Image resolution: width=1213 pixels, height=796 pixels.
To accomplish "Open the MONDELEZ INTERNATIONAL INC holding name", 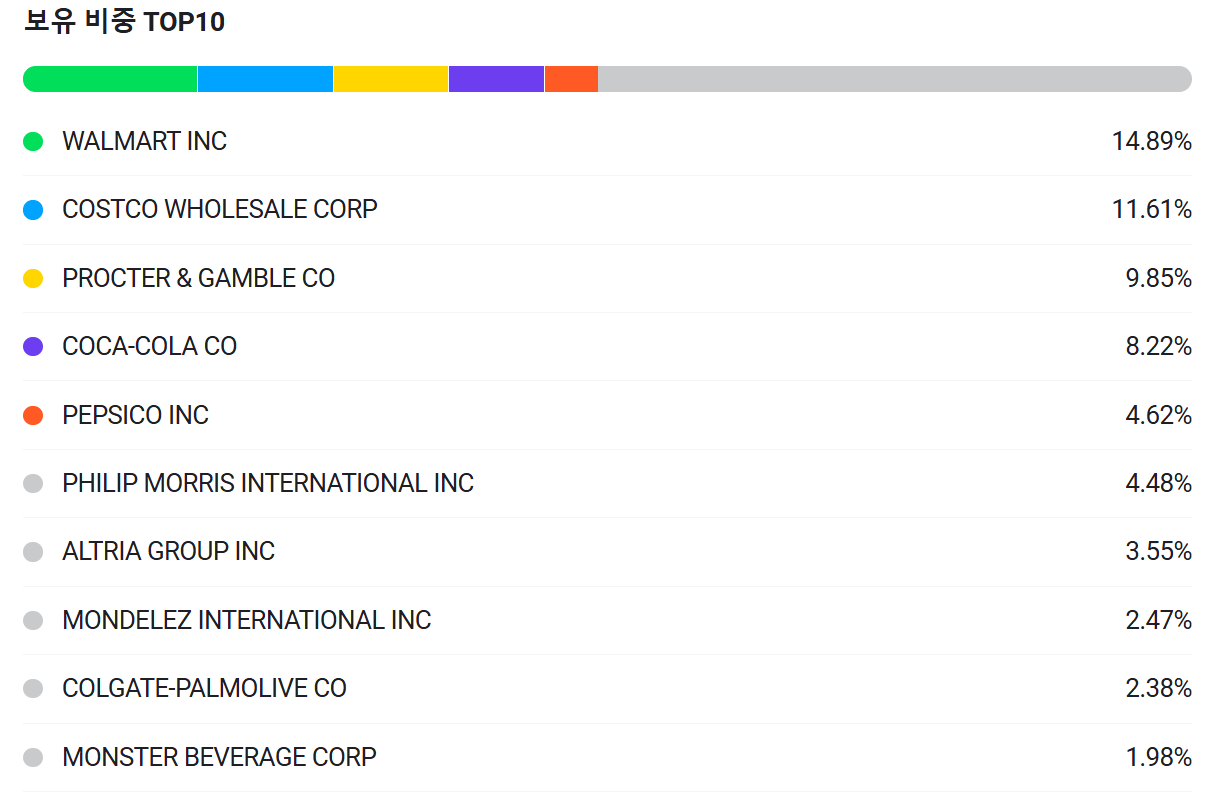I will click(x=247, y=620).
